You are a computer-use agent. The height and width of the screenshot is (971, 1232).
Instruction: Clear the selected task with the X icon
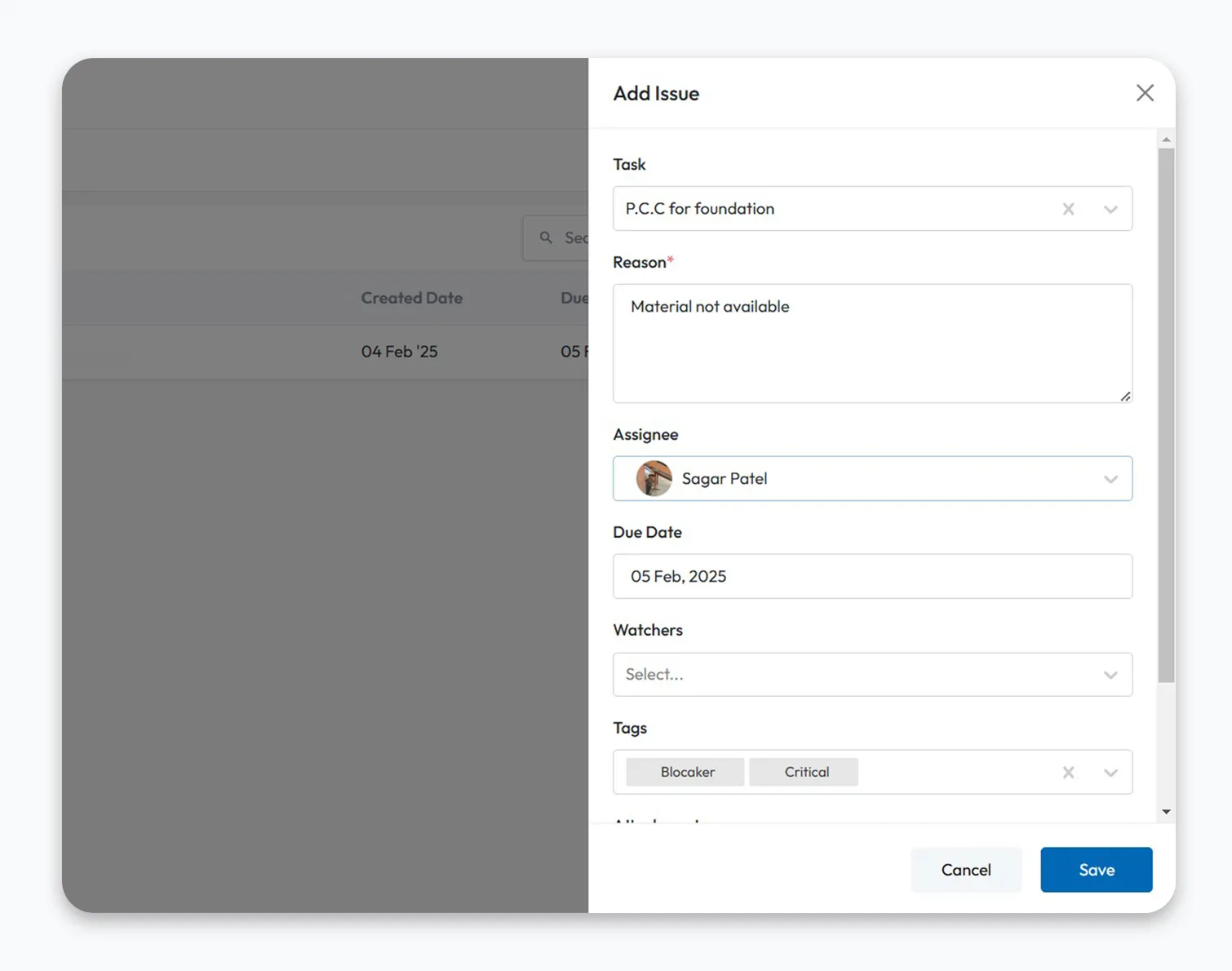[1068, 209]
